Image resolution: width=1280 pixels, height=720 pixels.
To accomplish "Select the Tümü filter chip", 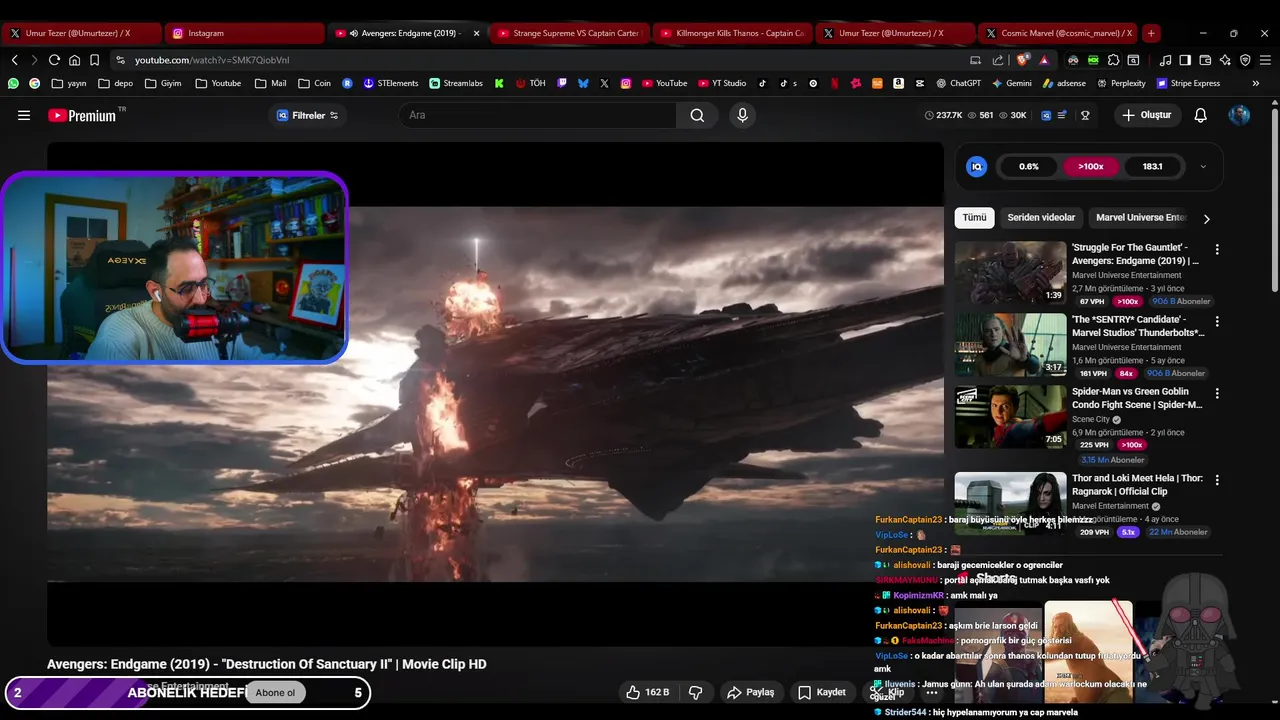I will click(x=974, y=218).
